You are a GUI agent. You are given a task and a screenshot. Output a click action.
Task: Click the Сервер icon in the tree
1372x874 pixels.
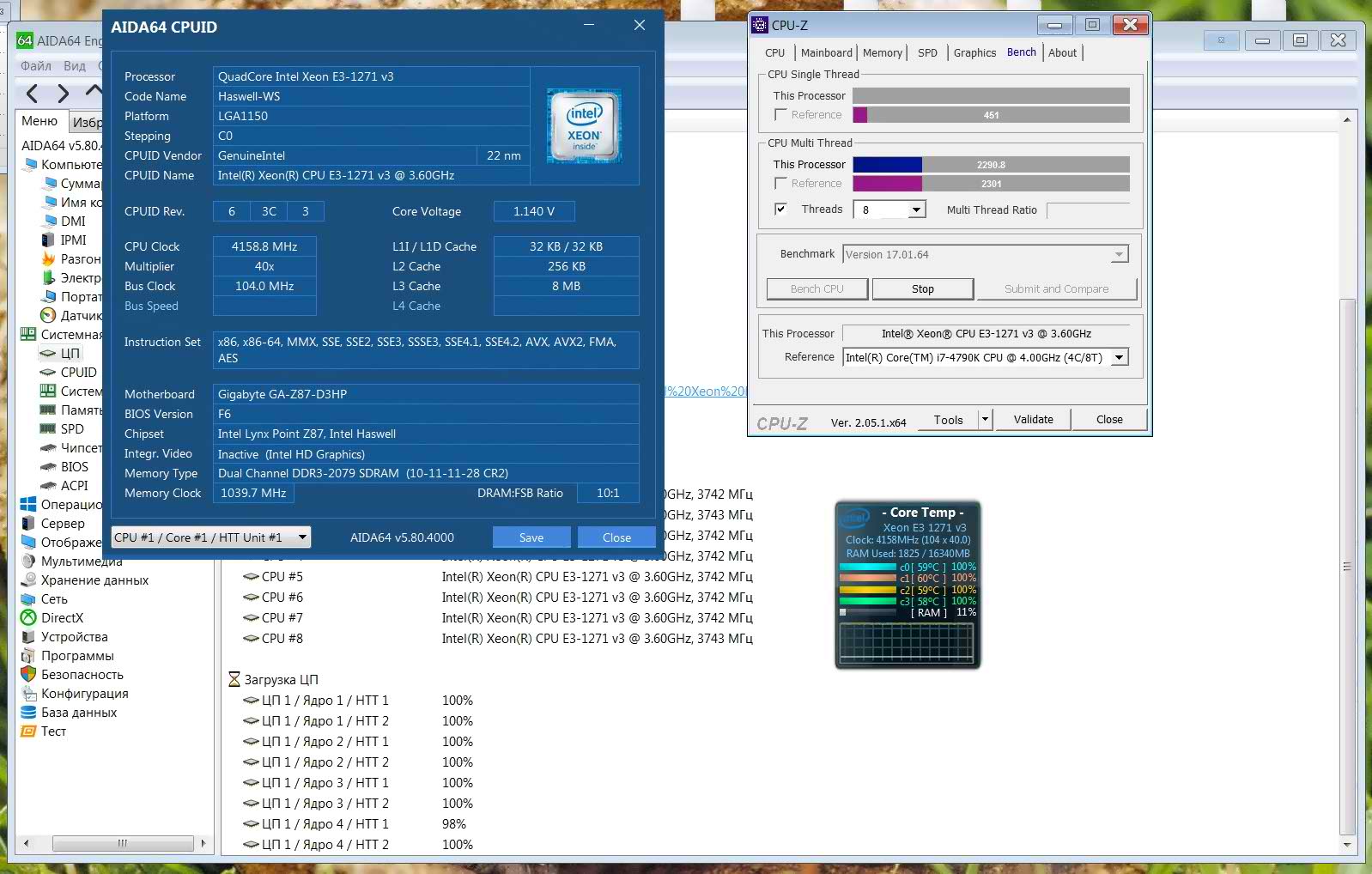[28, 523]
